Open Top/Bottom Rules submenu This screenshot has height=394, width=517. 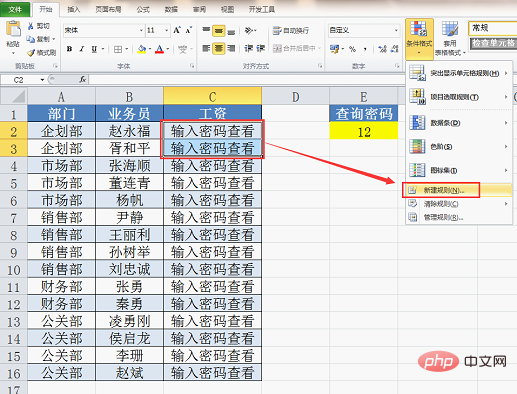pos(459,97)
